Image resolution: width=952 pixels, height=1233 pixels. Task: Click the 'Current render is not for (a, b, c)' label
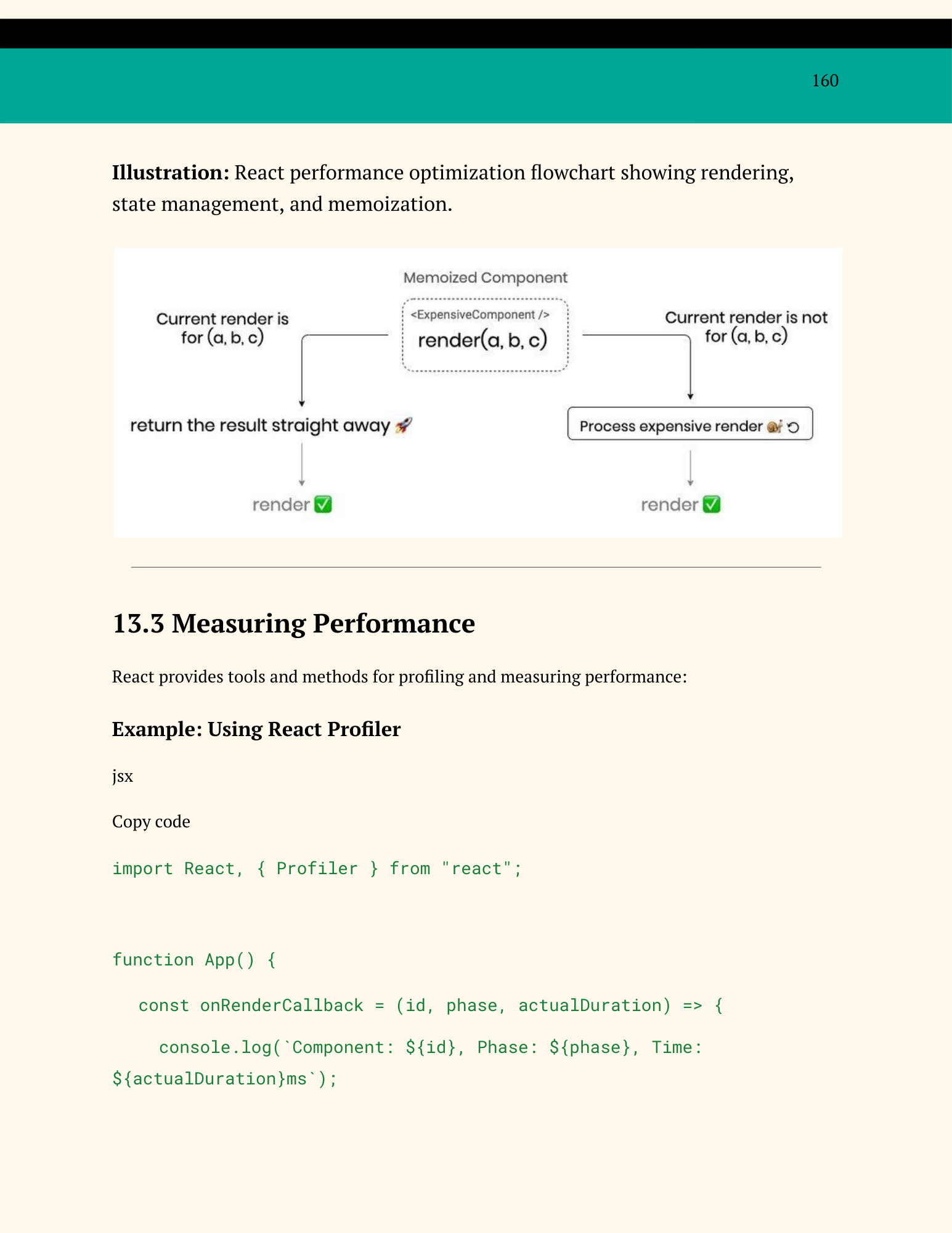click(x=746, y=327)
